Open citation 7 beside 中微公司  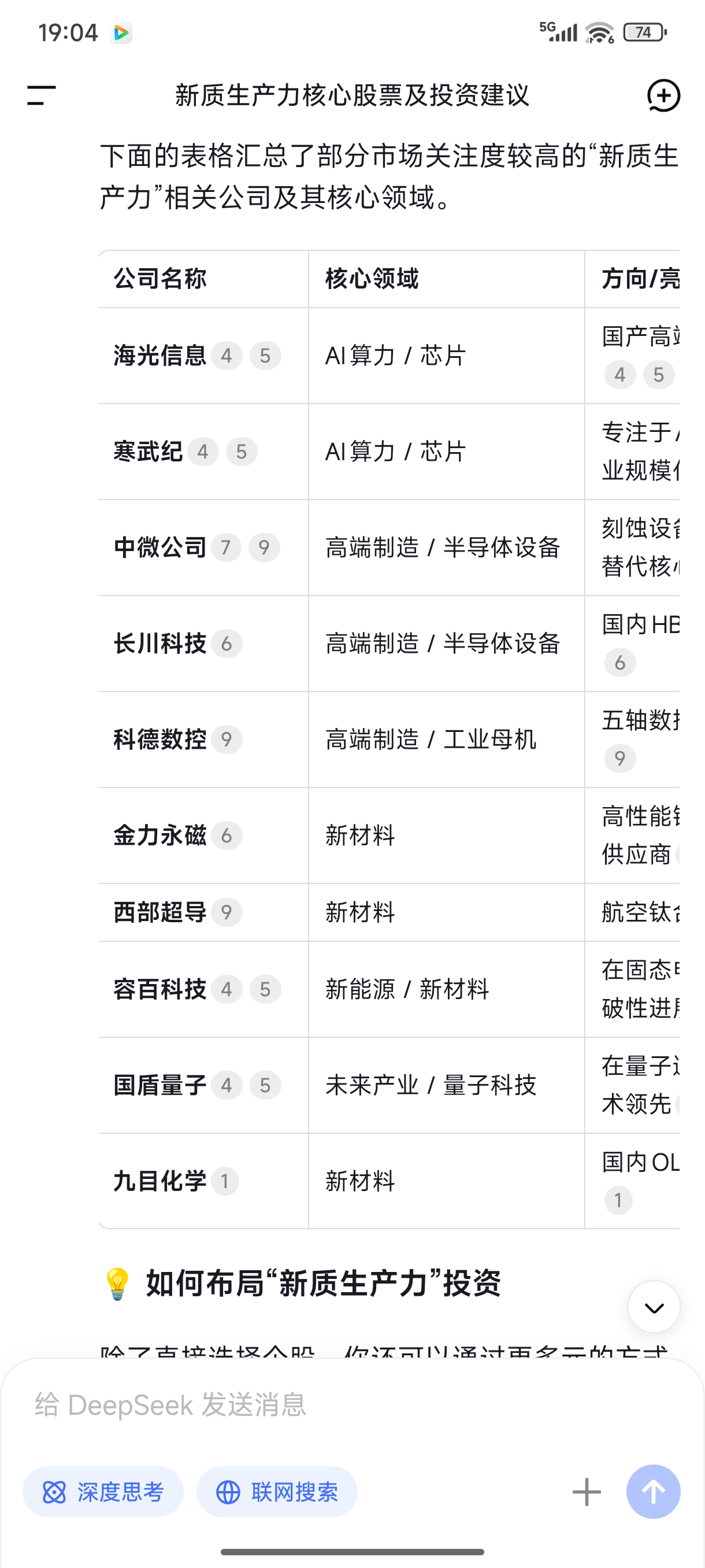click(226, 547)
